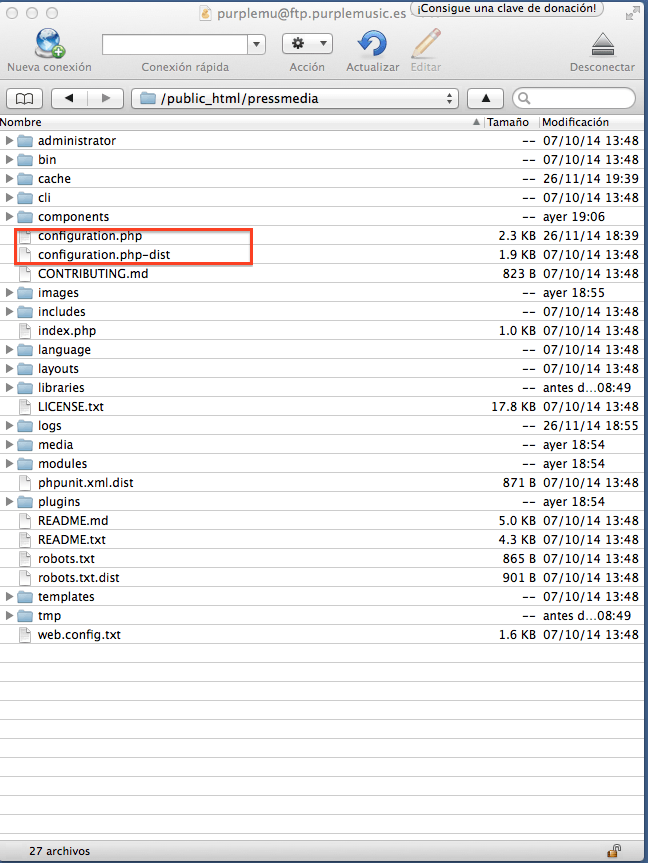Expand the language folder triangle
Viewport: 648px width, 863px height.
[9, 349]
